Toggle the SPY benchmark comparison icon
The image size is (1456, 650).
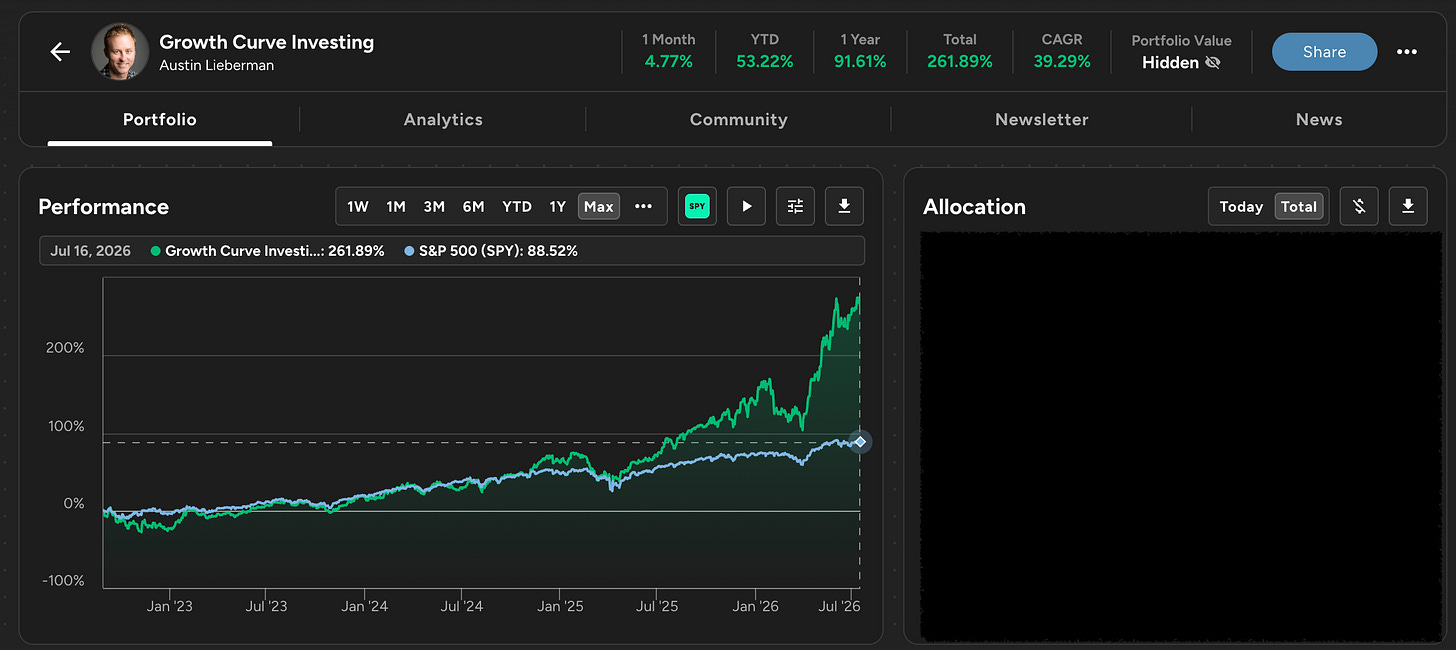(x=697, y=206)
